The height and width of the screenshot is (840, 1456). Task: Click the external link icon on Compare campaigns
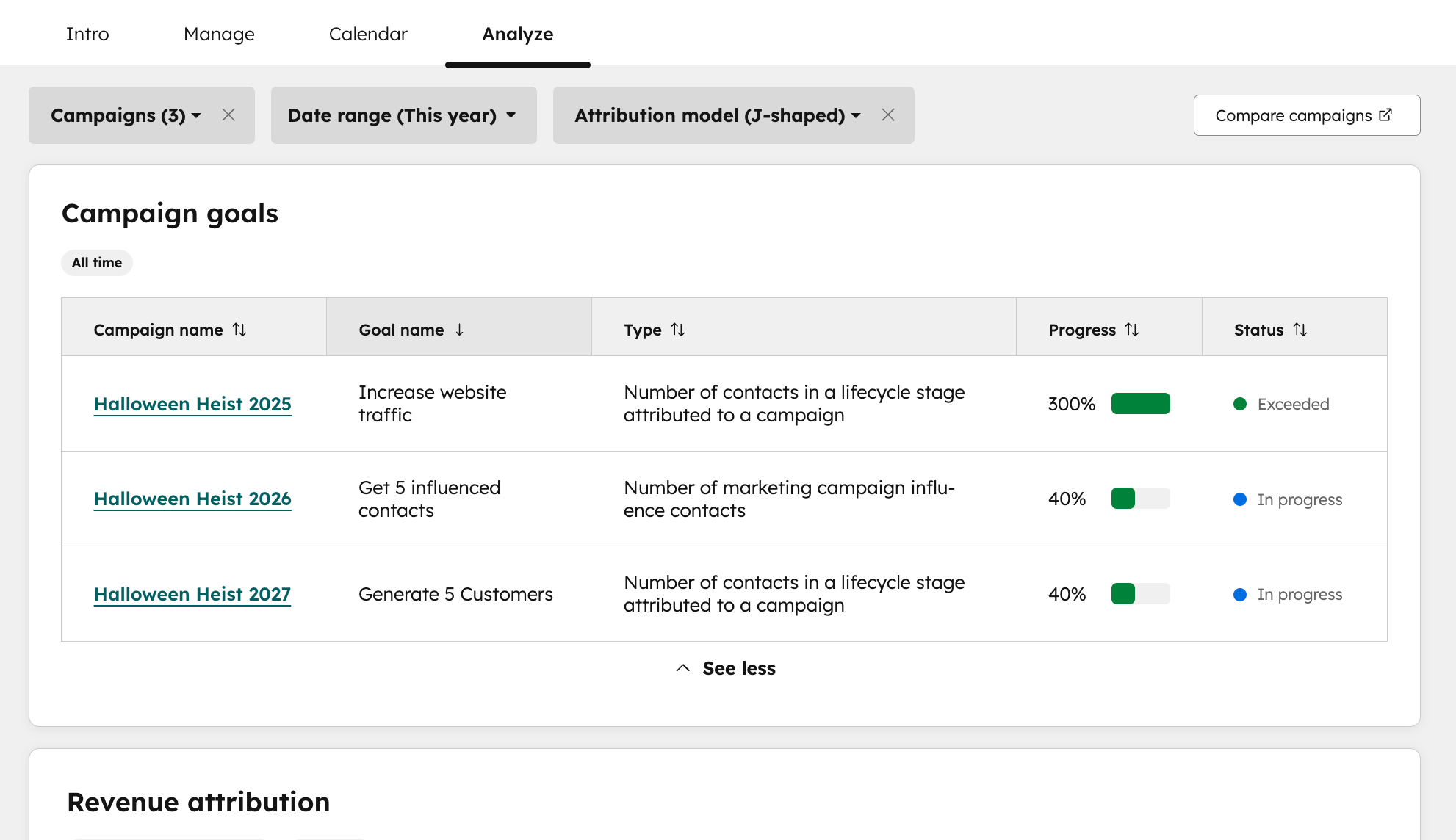click(x=1385, y=115)
